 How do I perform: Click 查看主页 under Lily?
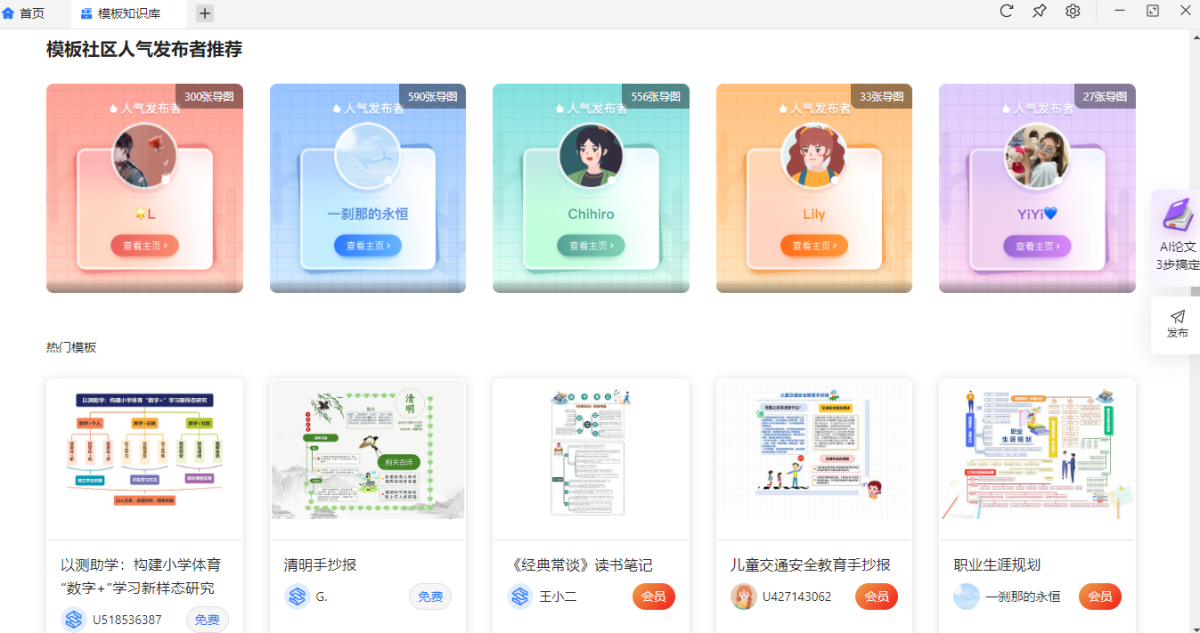click(x=813, y=245)
